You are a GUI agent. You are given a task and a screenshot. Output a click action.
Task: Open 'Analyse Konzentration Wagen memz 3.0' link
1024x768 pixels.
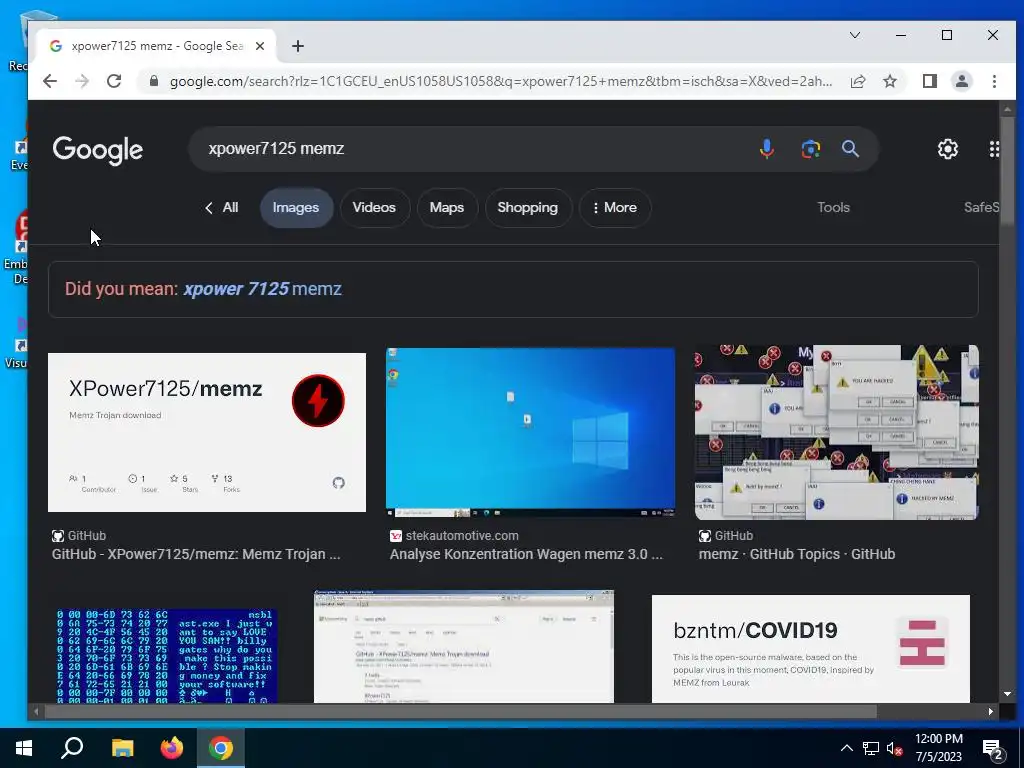click(526, 554)
